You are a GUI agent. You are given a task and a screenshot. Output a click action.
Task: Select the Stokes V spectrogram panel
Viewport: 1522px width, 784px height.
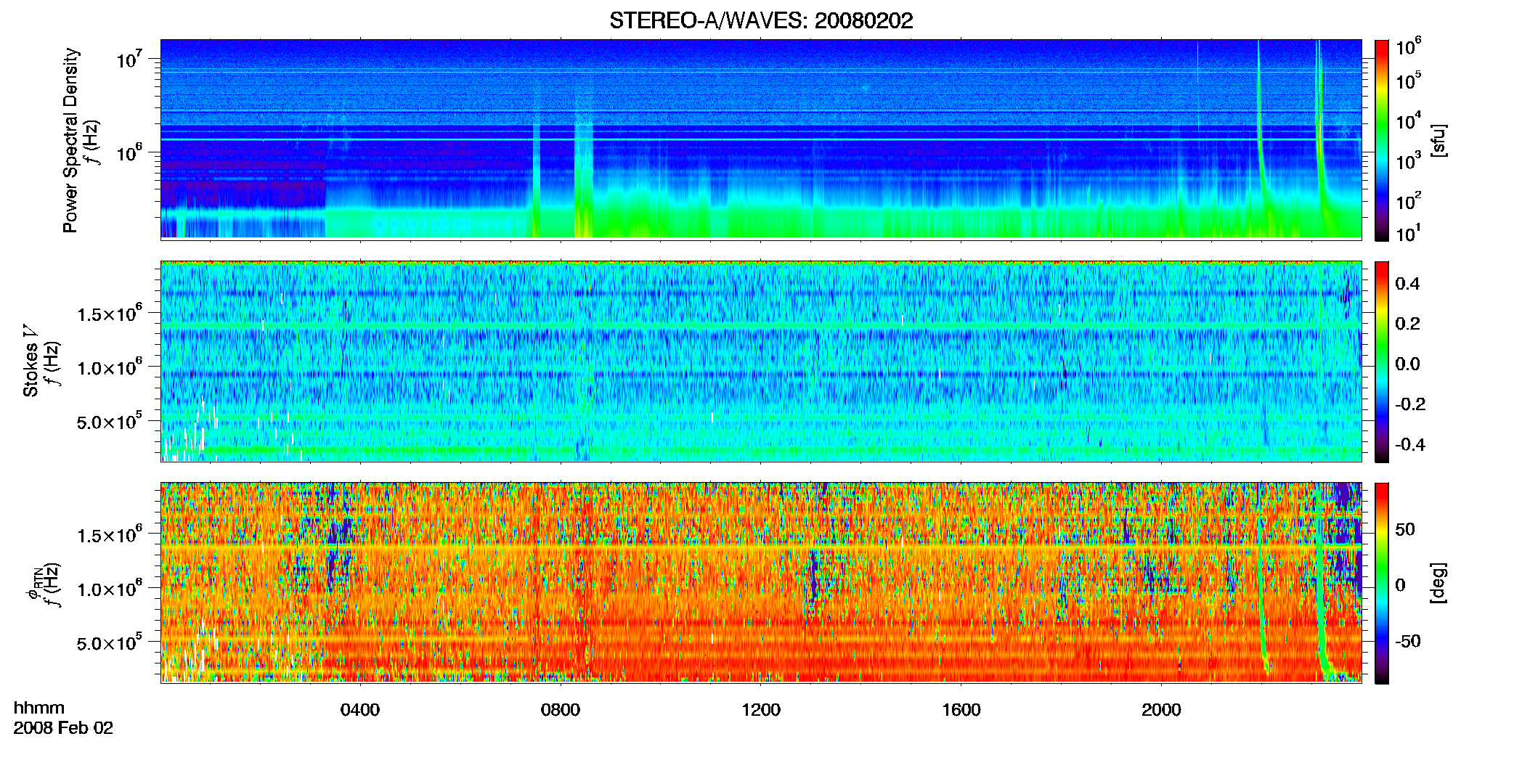point(761,361)
